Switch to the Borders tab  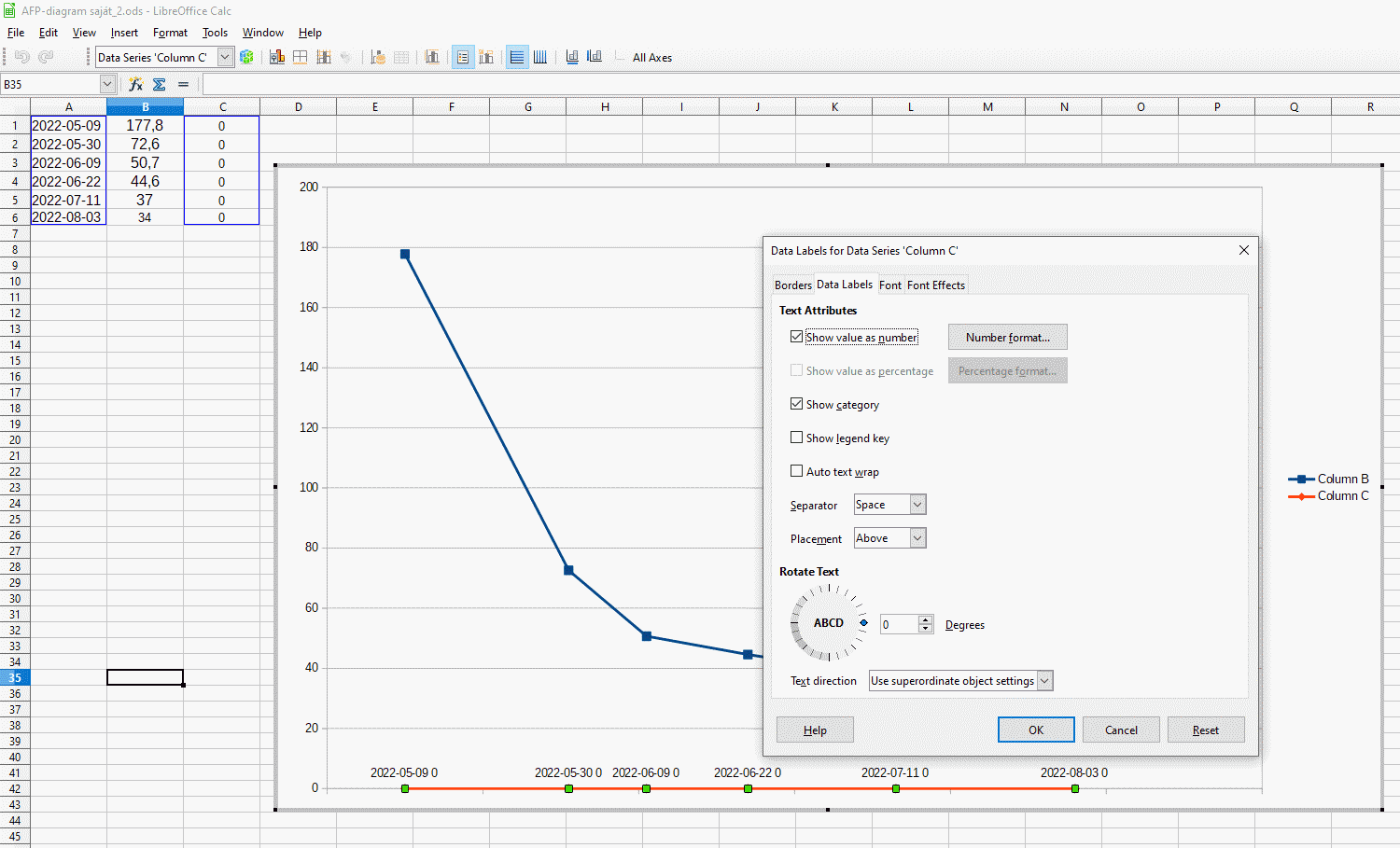[793, 285]
